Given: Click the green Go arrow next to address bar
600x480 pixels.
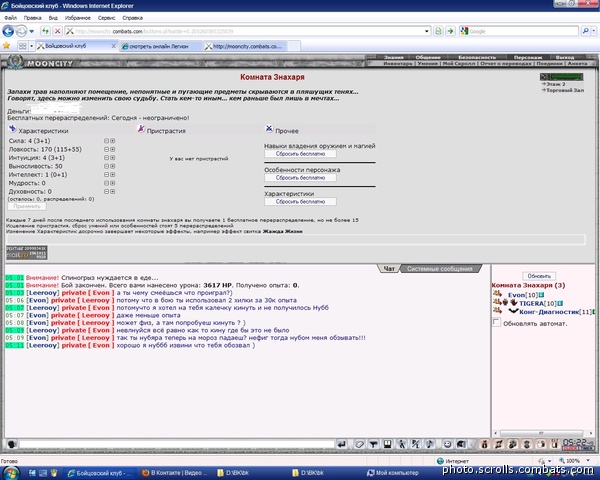Looking at the screenshot, I should pos(450,31).
